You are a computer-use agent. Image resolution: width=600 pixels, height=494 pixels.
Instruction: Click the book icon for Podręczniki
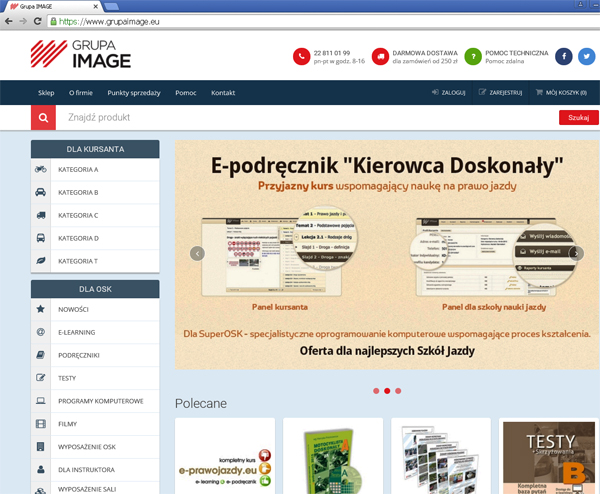coord(41,355)
